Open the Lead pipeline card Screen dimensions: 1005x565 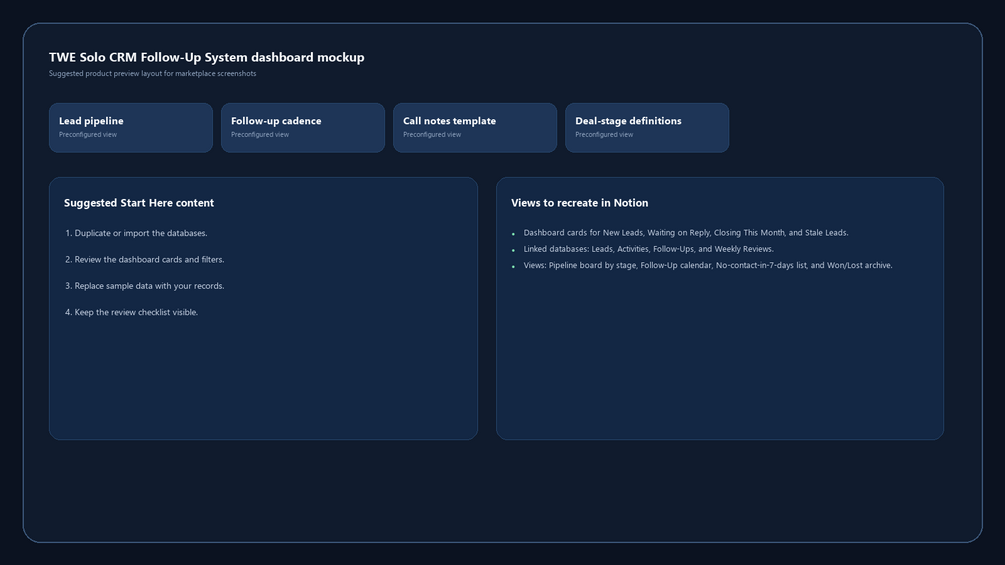point(131,127)
